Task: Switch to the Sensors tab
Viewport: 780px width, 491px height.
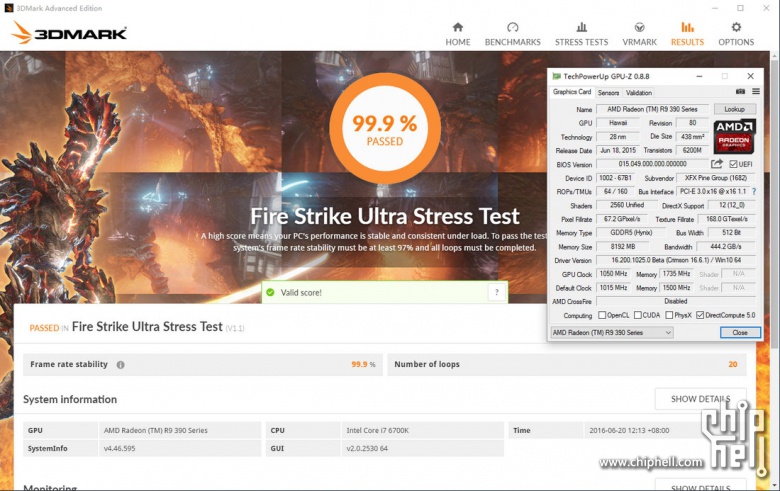Action: [x=608, y=93]
